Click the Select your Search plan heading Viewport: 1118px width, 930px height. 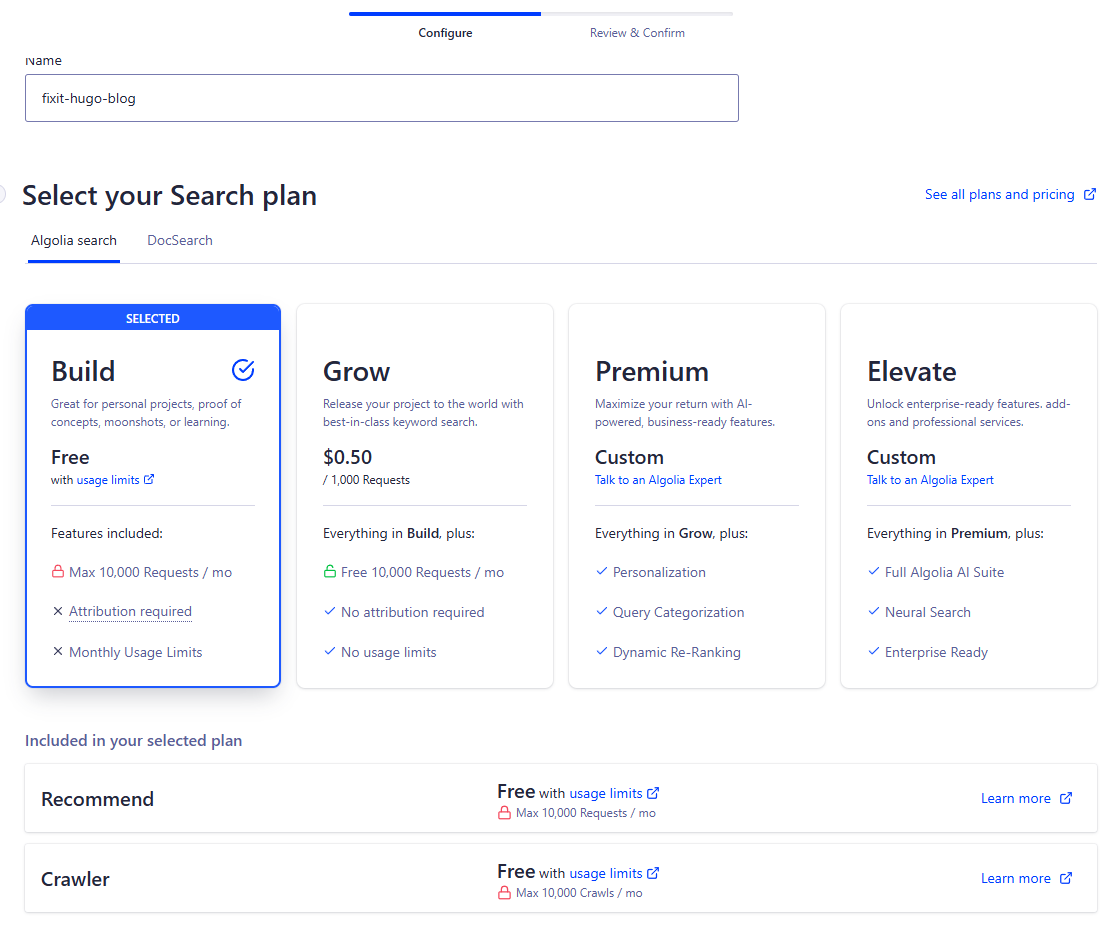(x=170, y=195)
